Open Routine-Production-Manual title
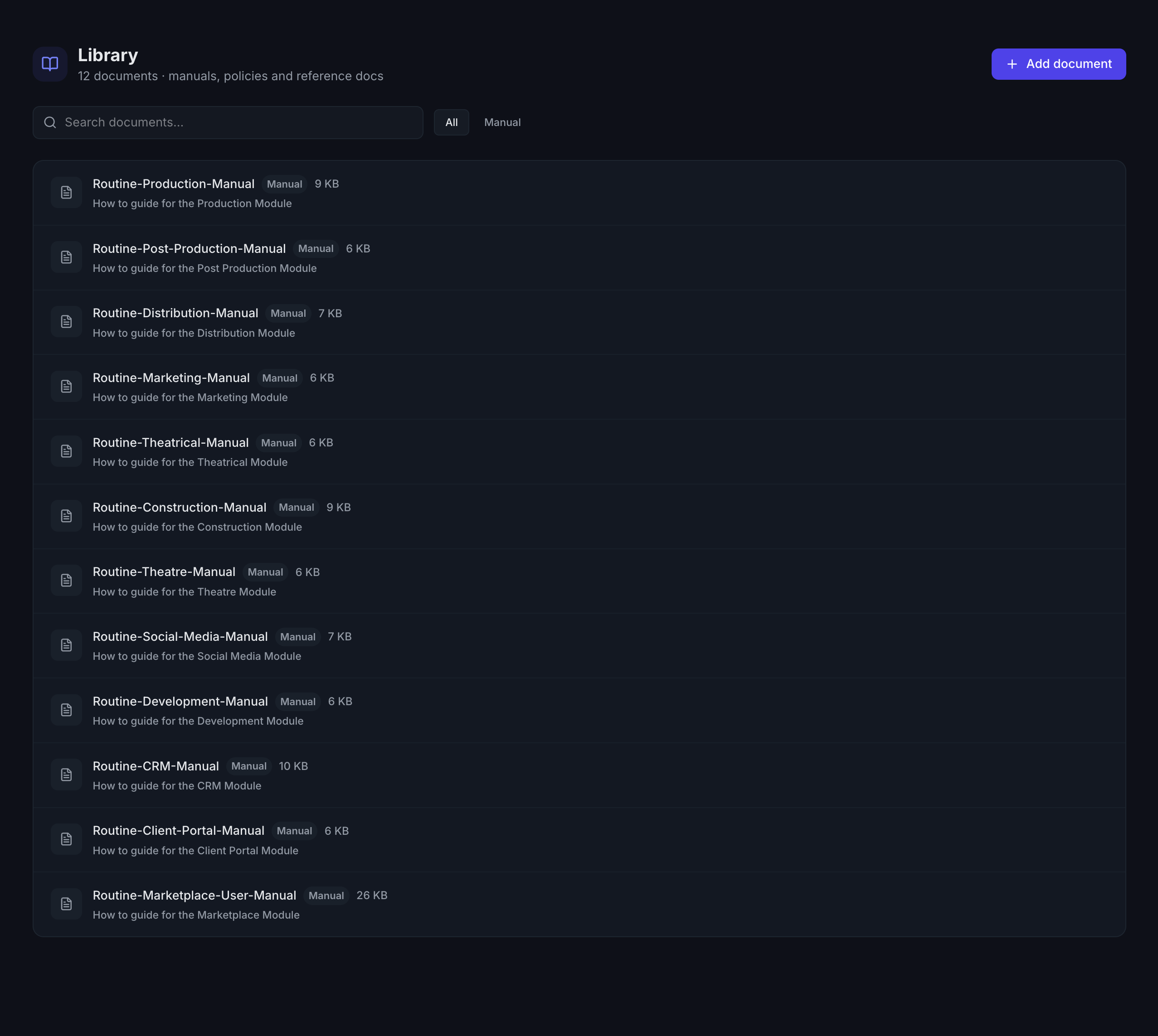 click(174, 184)
